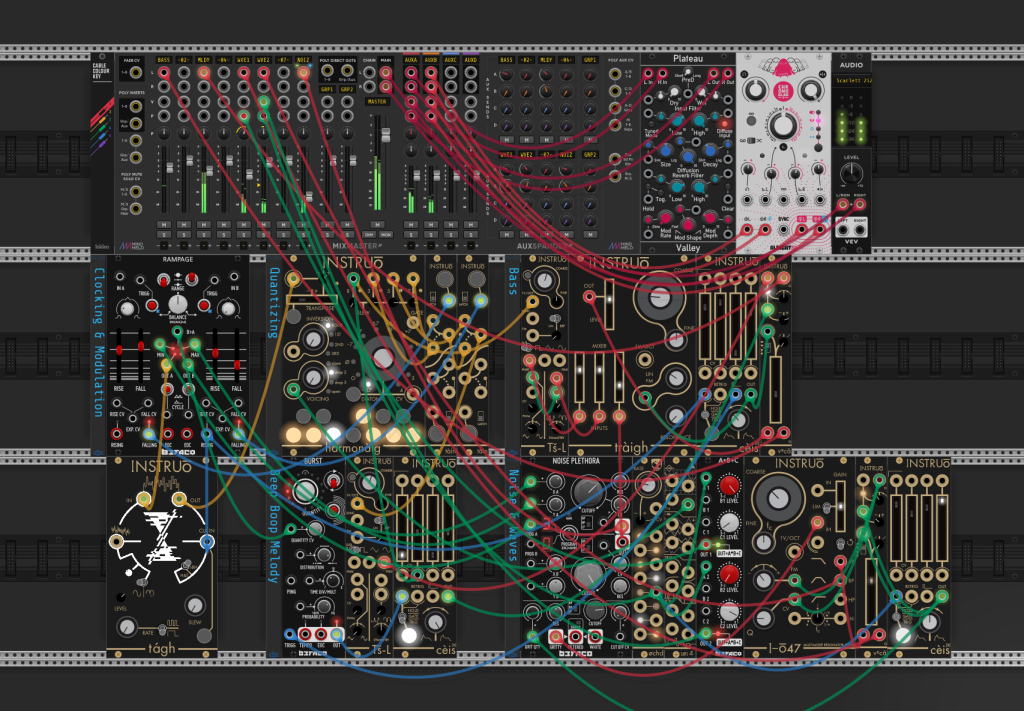Screen dimensions: 1024x711
Task: Click the Burst QUANTITY knob
Action: pos(304,490)
